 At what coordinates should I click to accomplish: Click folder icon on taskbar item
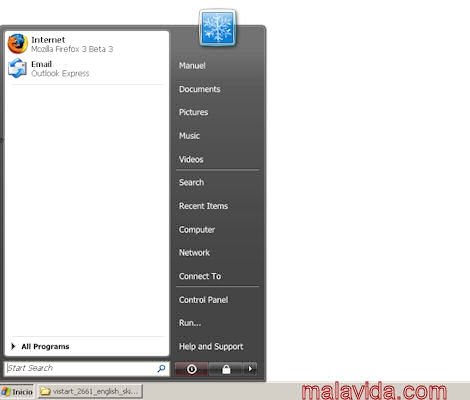tap(45, 391)
